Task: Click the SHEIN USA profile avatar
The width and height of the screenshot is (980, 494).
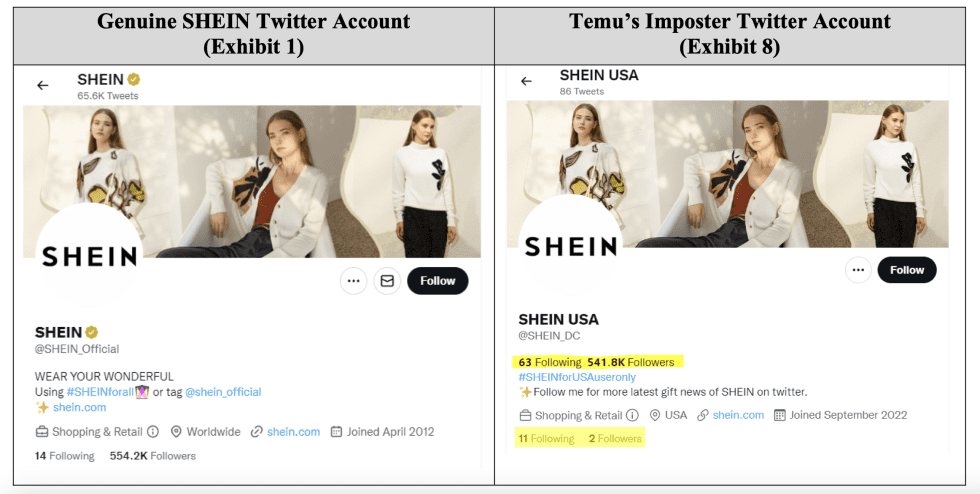Action: point(572,247)
